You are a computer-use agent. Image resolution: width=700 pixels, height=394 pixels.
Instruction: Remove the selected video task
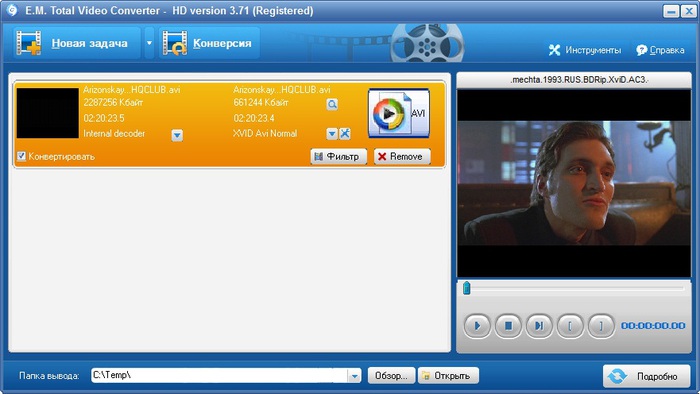pos(402,157)
